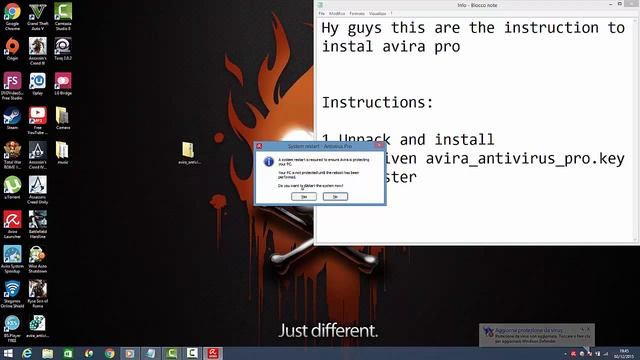The image size is (640, 360).
Task: Open the Avira Launcher desktop shortcut
Action: 12,224
